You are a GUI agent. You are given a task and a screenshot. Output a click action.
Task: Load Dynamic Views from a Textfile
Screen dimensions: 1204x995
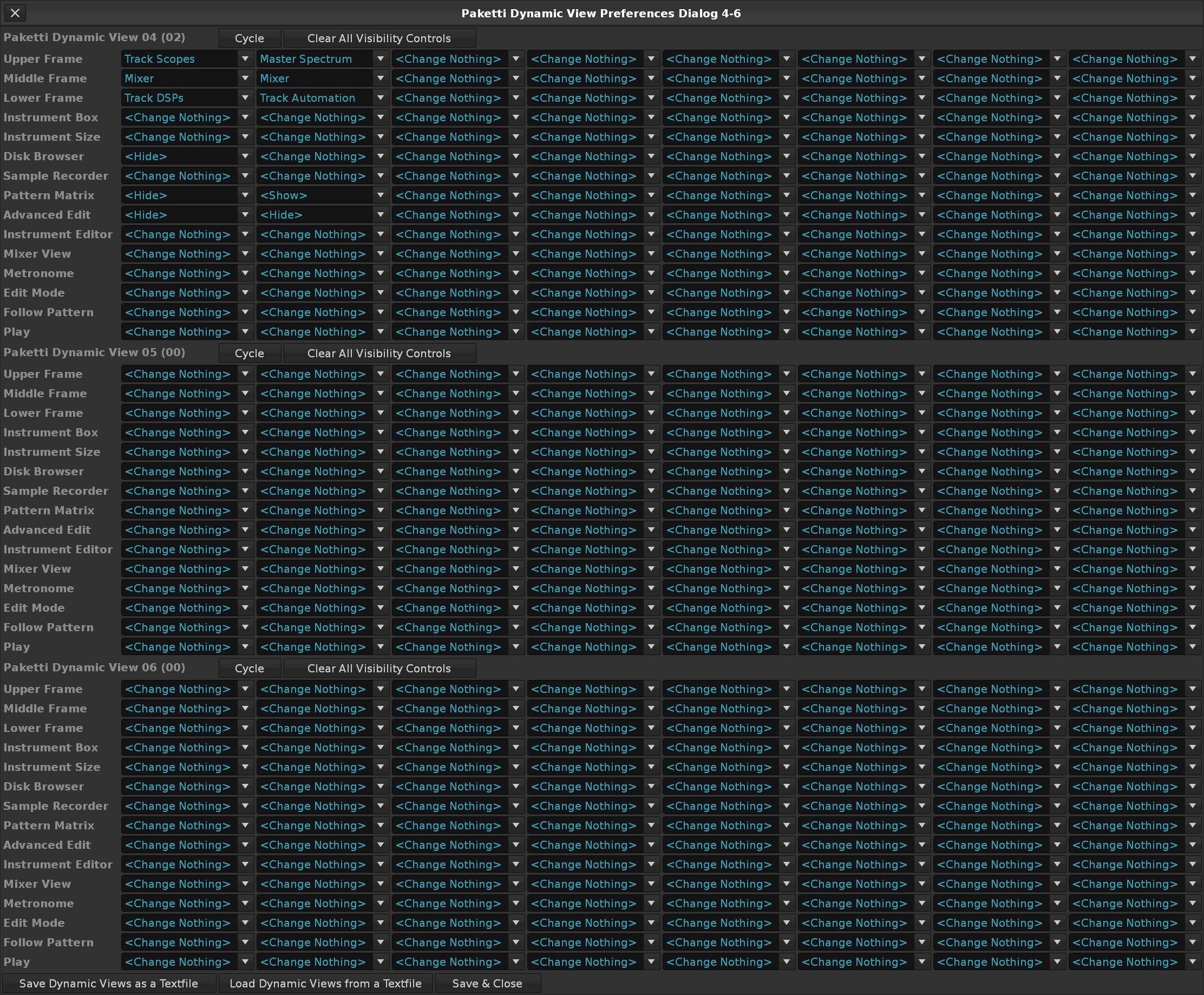[x=325, y=984]
